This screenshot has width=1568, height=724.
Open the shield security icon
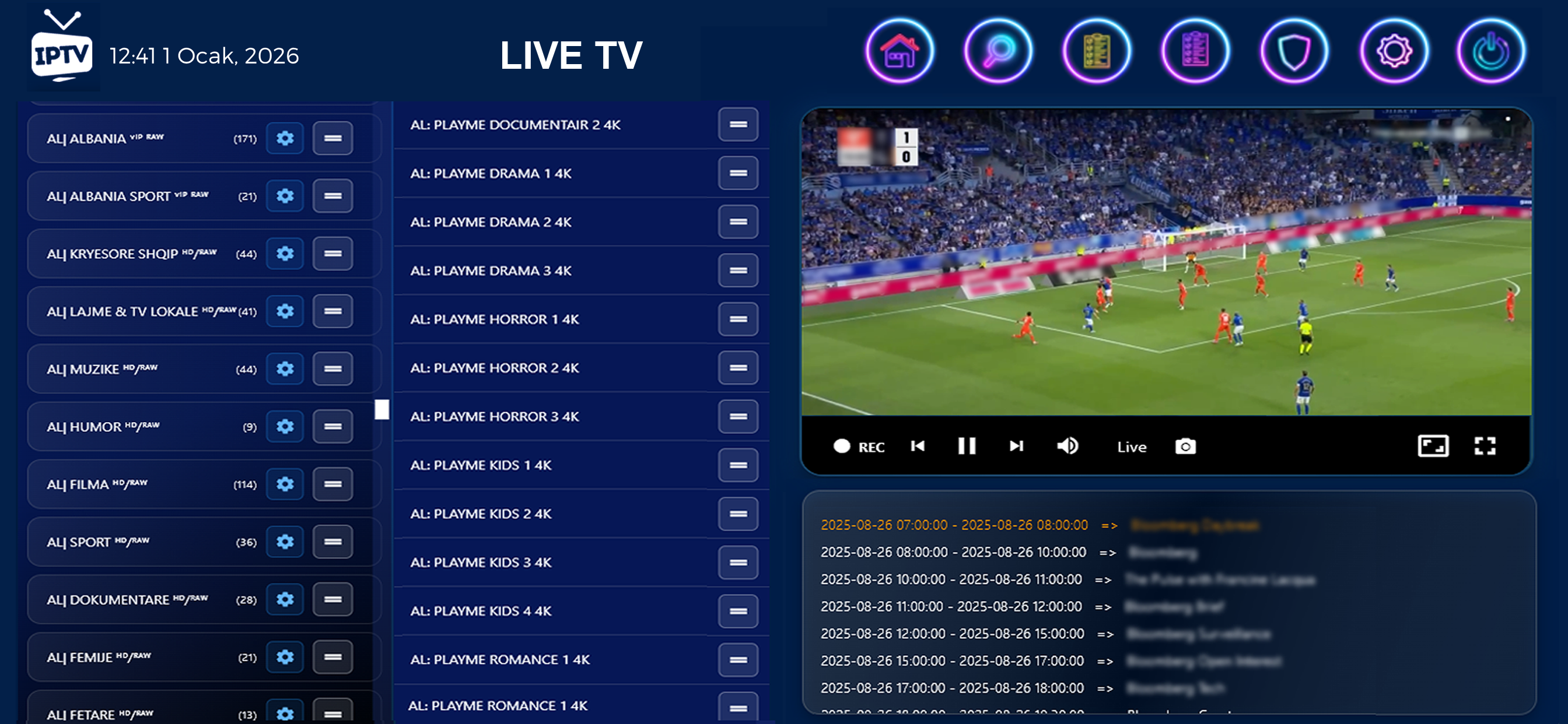point(1293,51)
